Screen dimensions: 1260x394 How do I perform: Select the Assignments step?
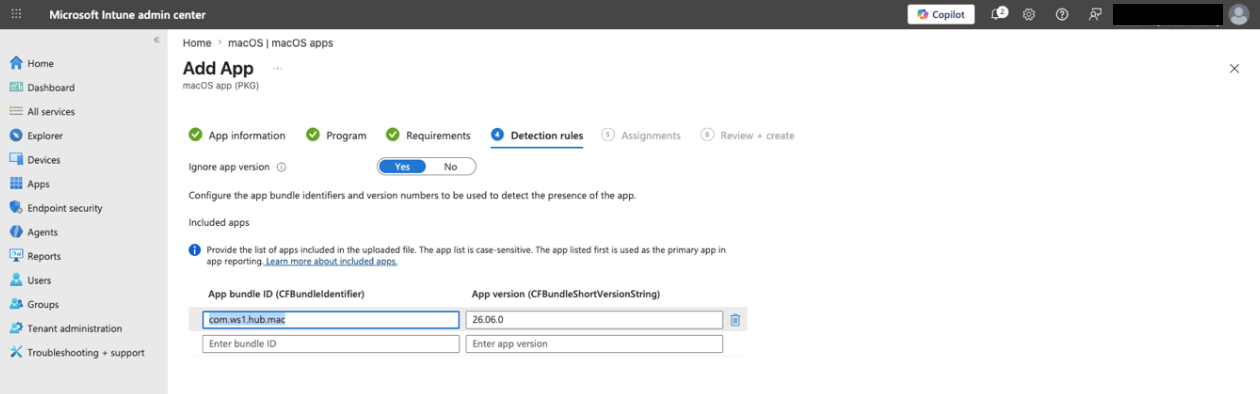641,135
